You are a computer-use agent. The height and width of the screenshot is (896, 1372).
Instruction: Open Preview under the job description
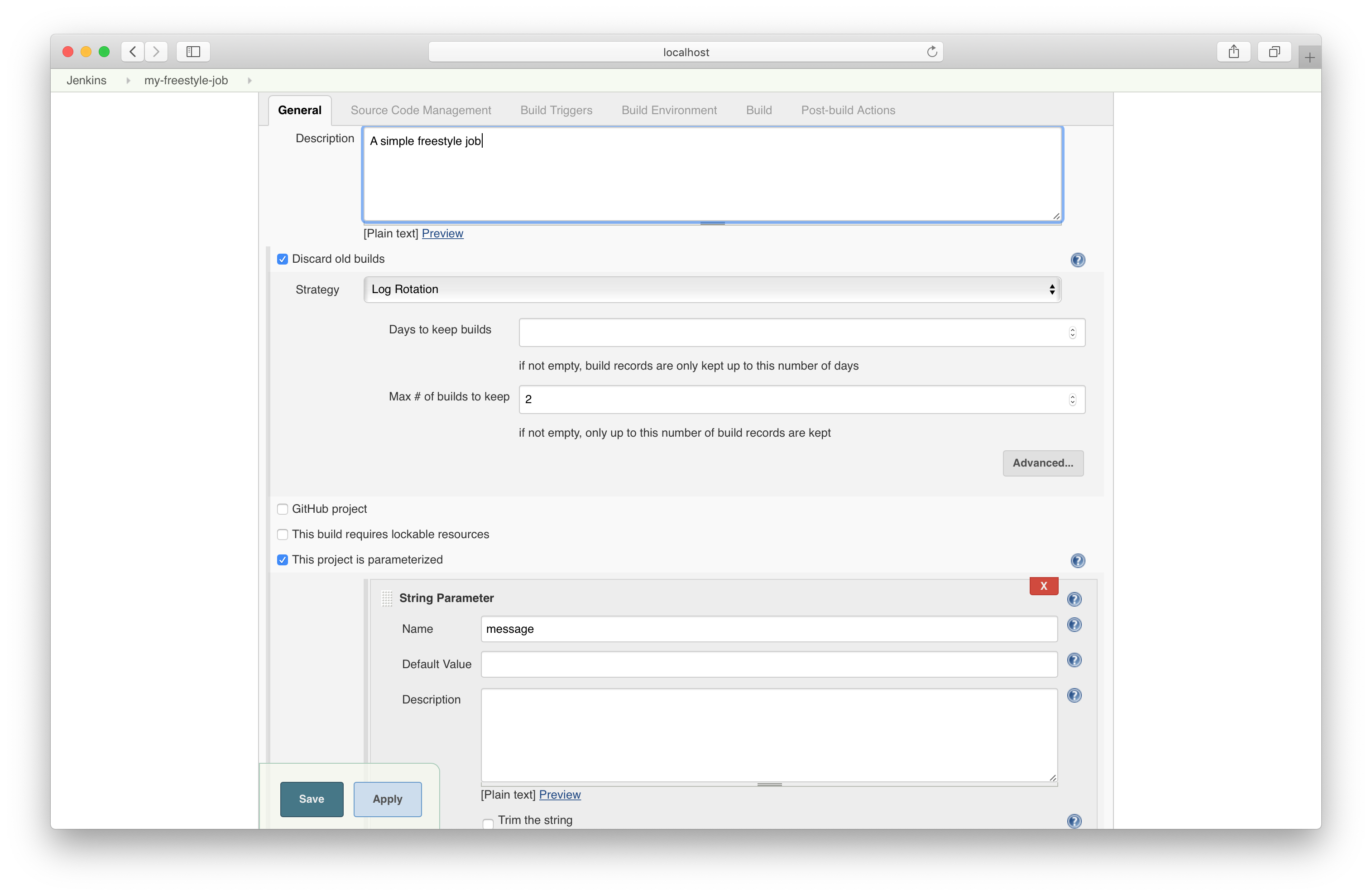pyautogui.click(x=442, y=234)
